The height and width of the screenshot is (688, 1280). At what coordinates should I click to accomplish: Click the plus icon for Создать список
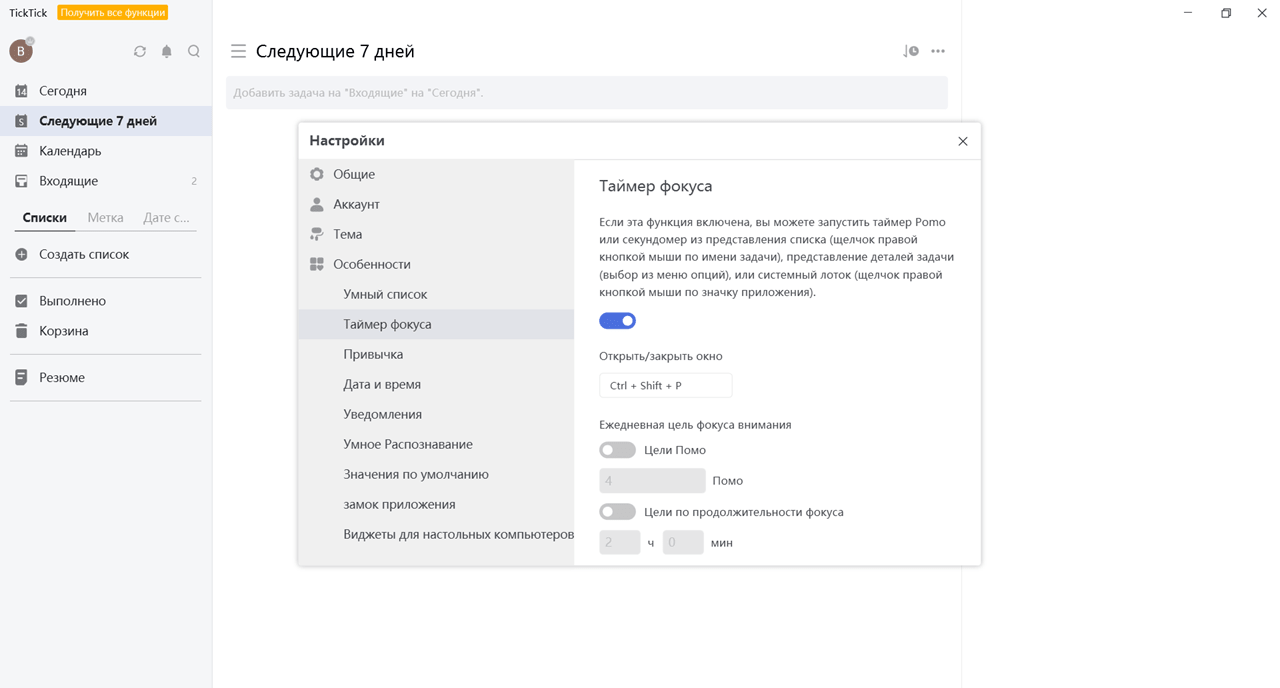click(x=21, y=254)
